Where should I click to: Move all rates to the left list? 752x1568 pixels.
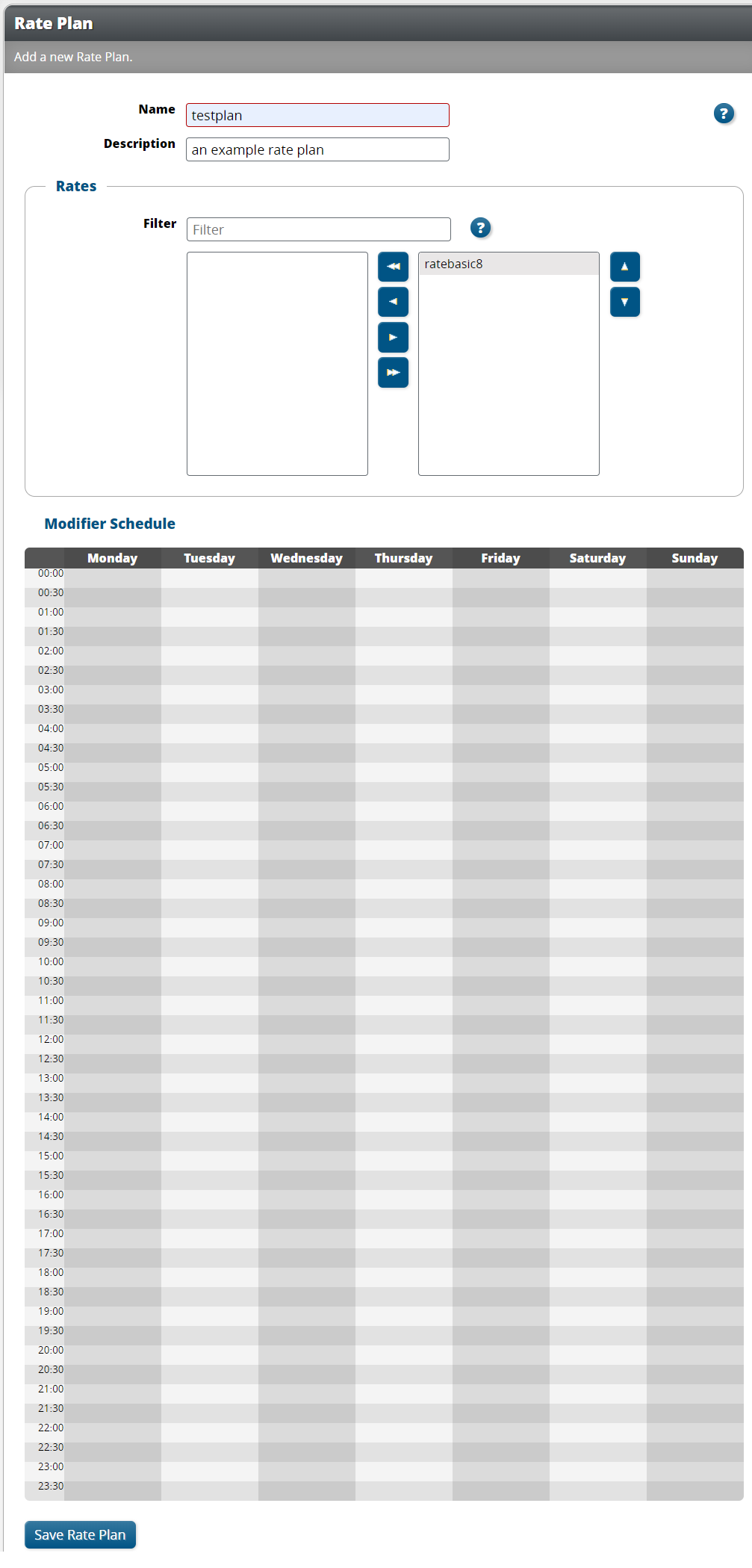[x=393, y=267]
